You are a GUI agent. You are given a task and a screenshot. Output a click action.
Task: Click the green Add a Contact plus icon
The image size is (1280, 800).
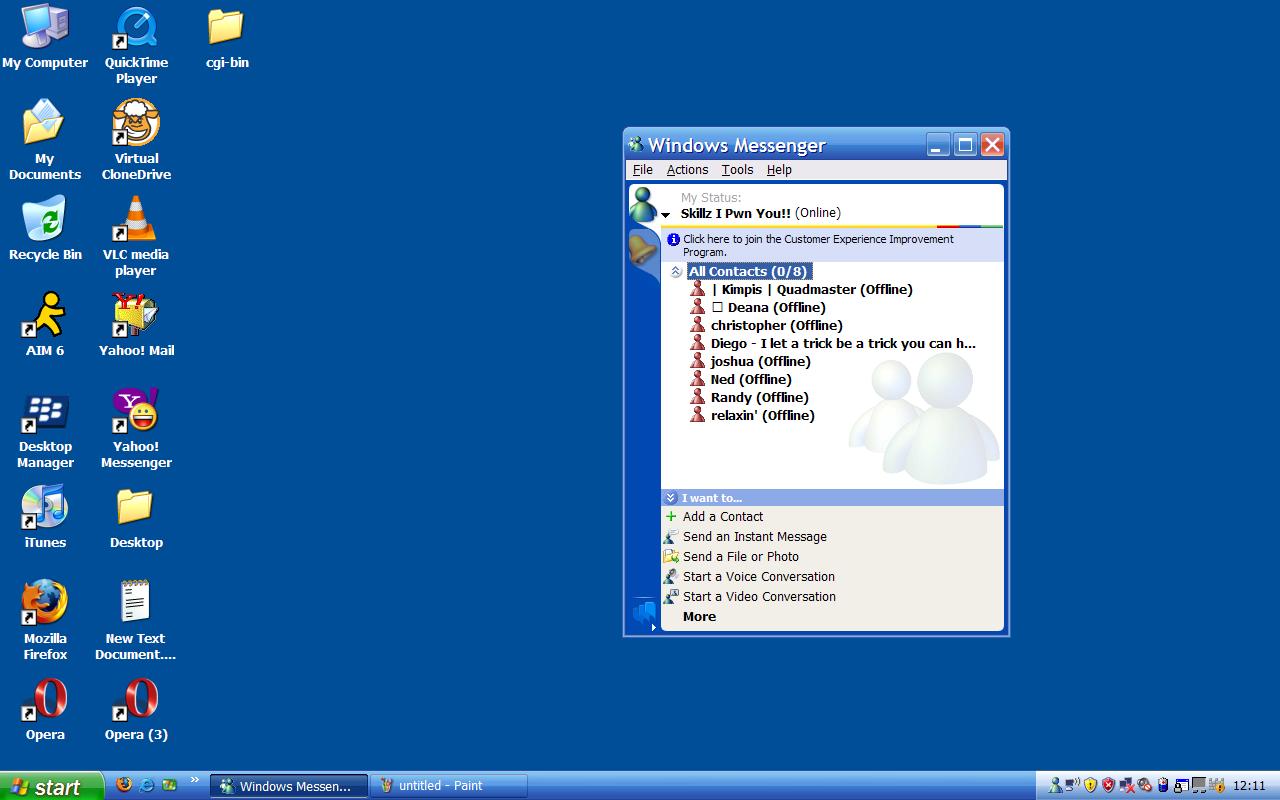coord(671,517)
